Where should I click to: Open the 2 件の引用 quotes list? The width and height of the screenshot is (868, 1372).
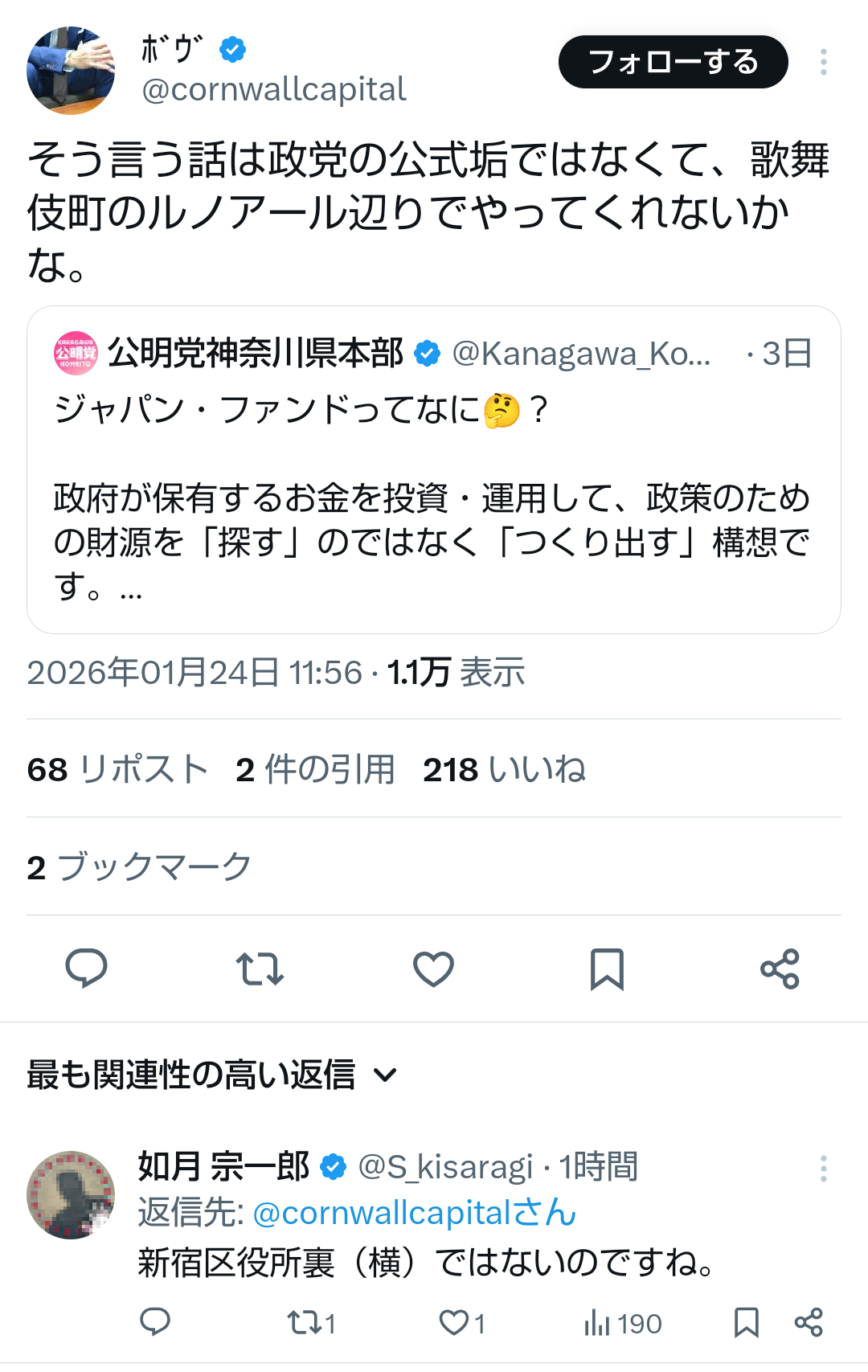click(315, 769)
